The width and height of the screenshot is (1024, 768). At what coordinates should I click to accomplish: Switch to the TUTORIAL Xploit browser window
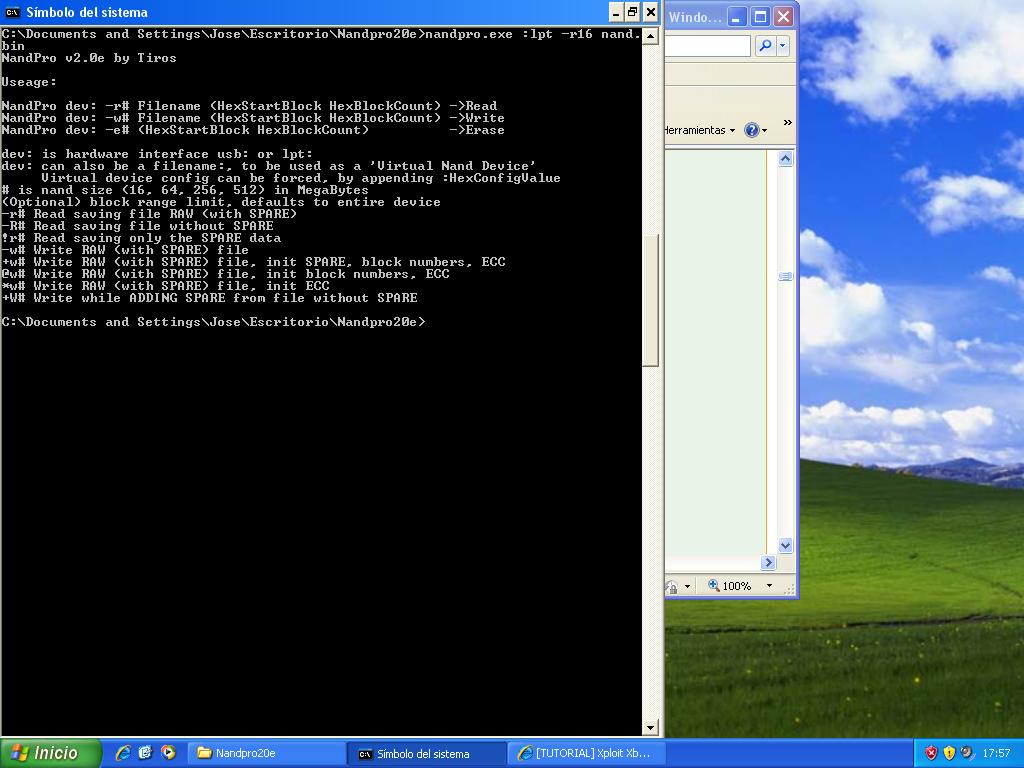coord(585,753)
